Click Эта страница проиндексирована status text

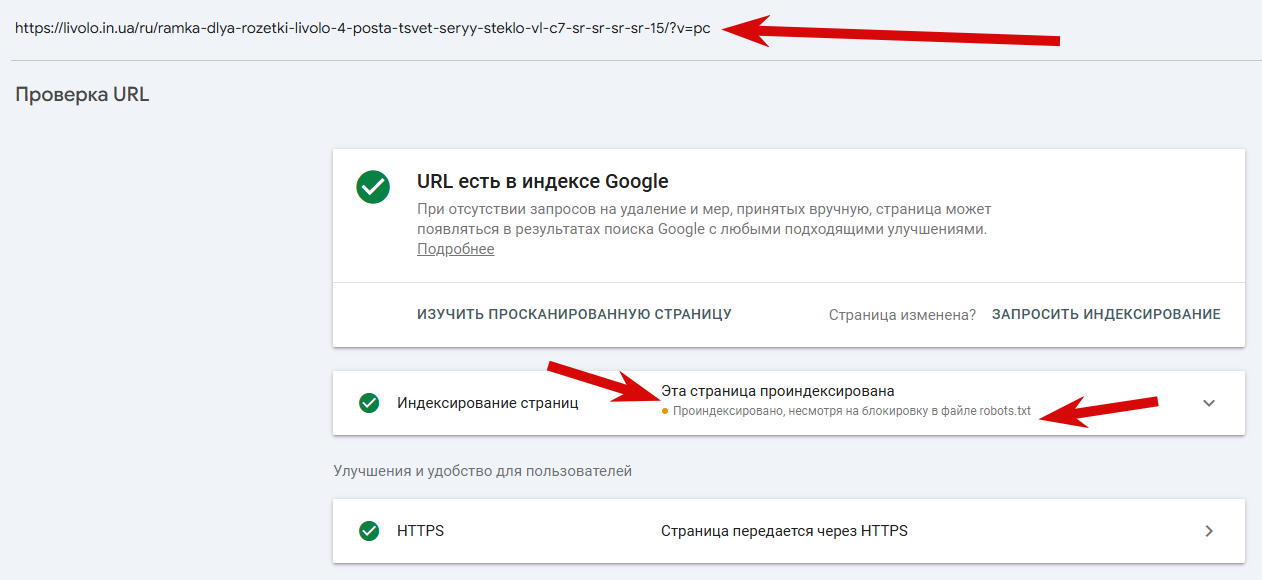(778, 391)
